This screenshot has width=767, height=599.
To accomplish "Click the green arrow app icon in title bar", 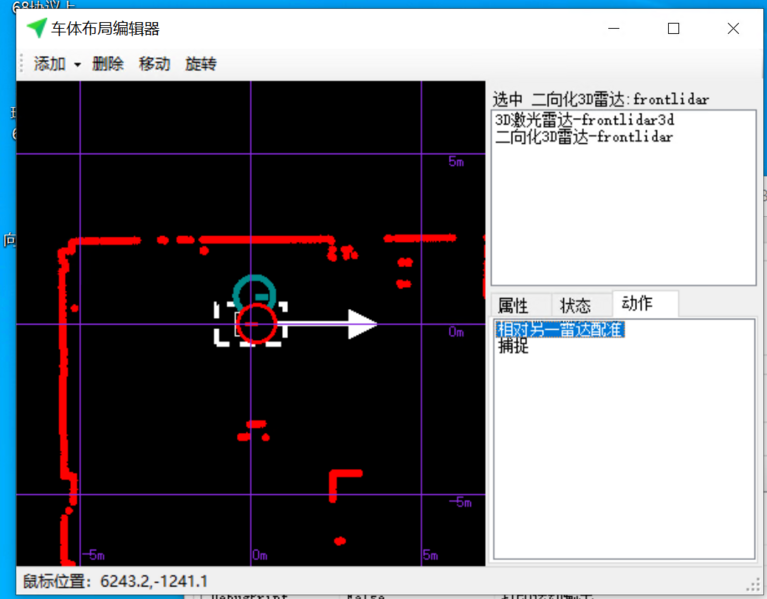I will pos(36,29).
